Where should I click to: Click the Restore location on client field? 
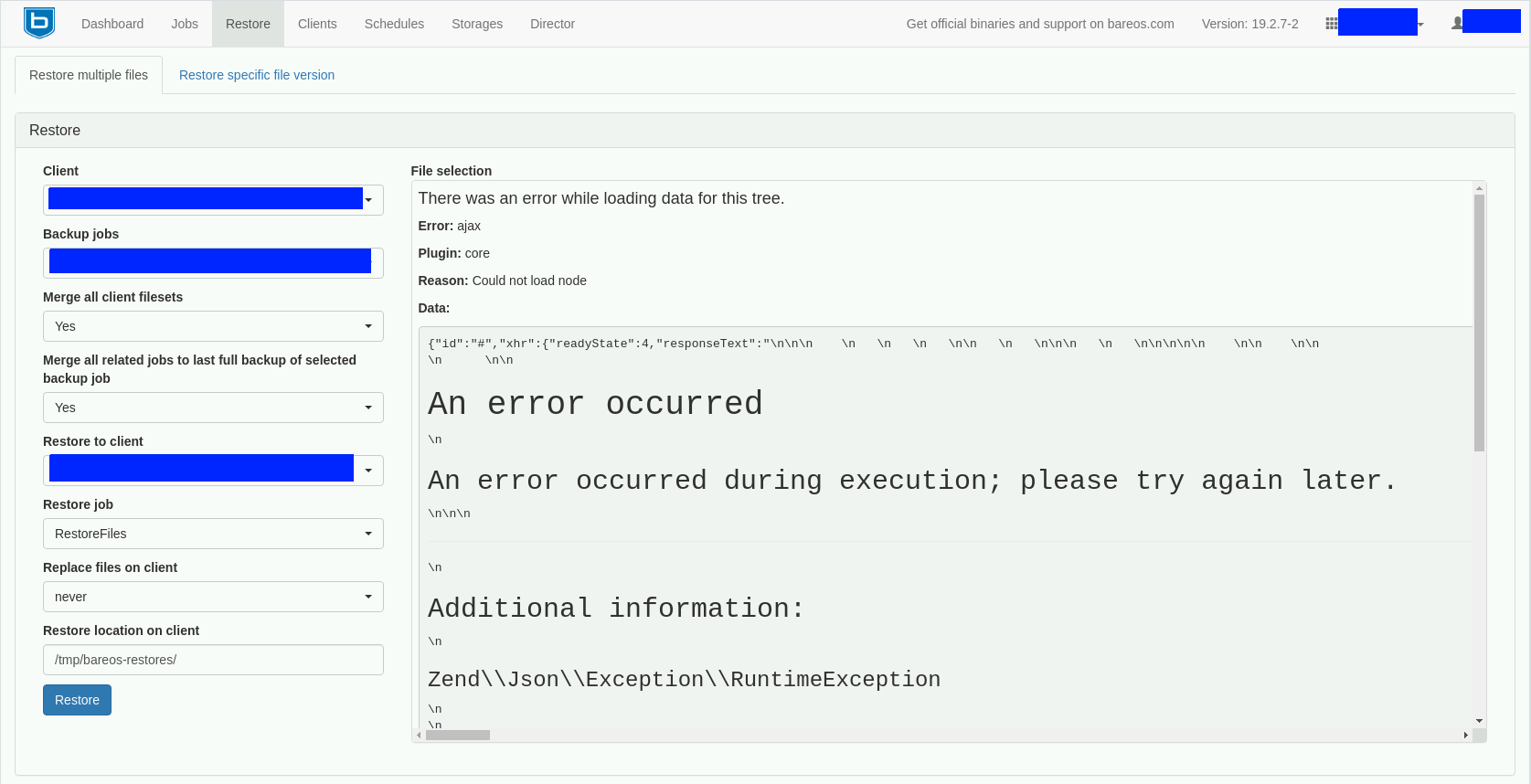pyautogui.click(x=212, y=660)
